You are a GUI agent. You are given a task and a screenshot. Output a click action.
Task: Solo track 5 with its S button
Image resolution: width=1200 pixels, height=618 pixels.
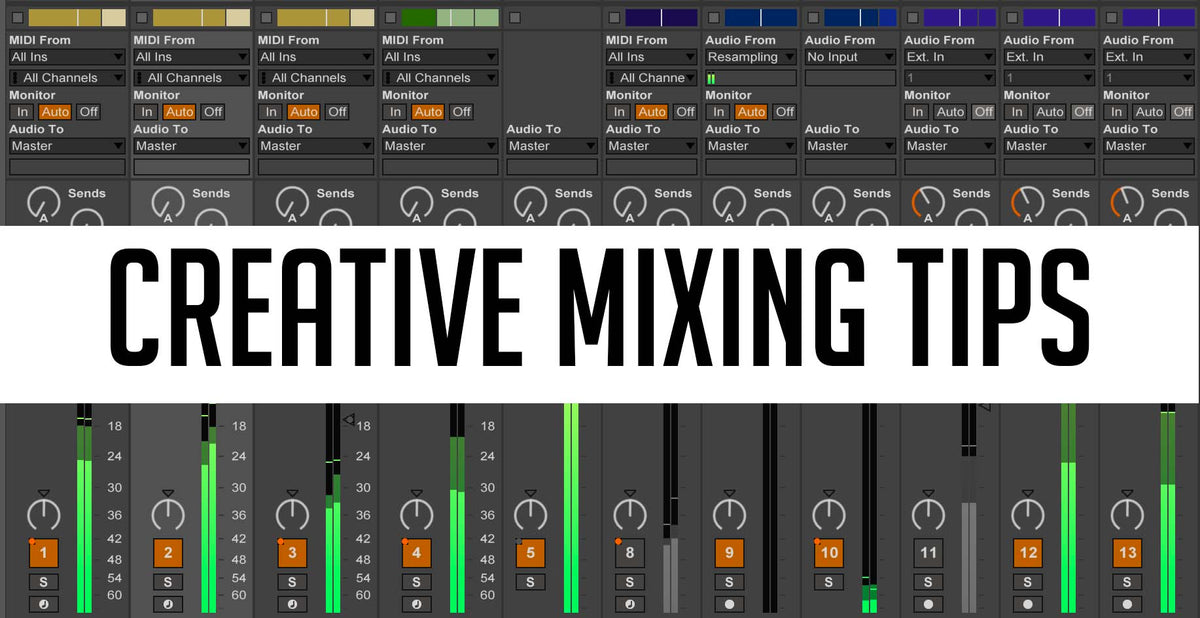pyautogui.click(x=530, y=582)
